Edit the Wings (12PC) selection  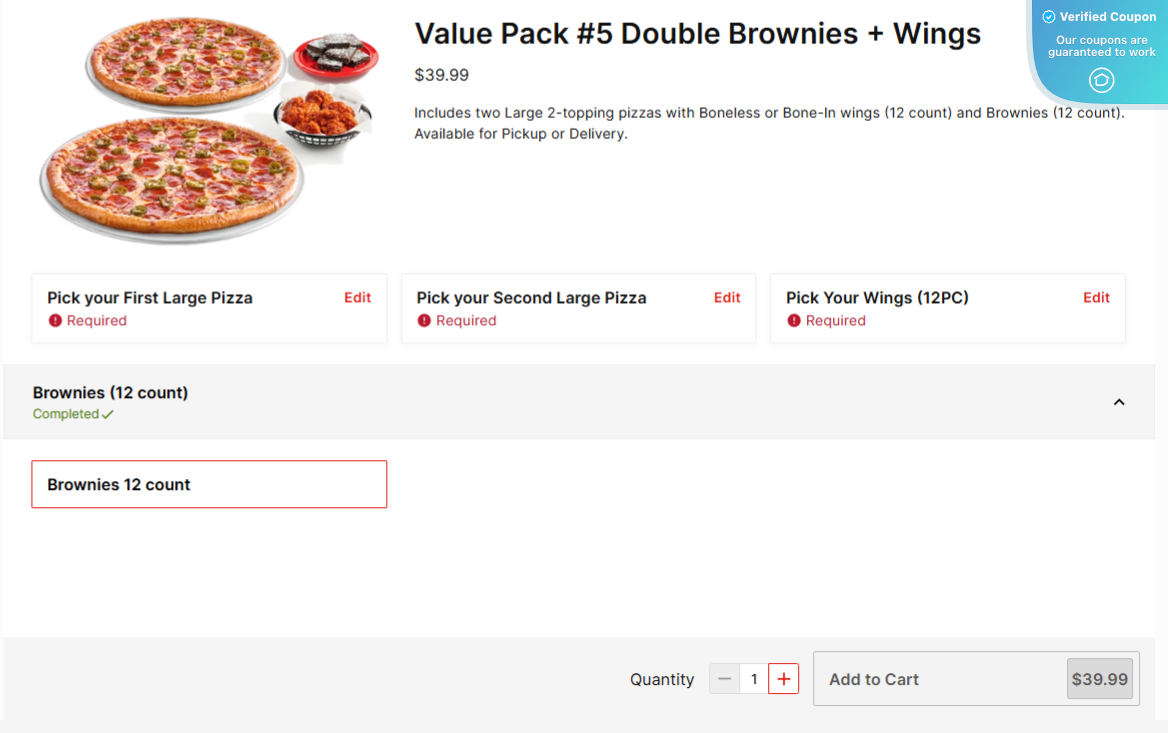pyautogui.click(x=1096, y=298)
